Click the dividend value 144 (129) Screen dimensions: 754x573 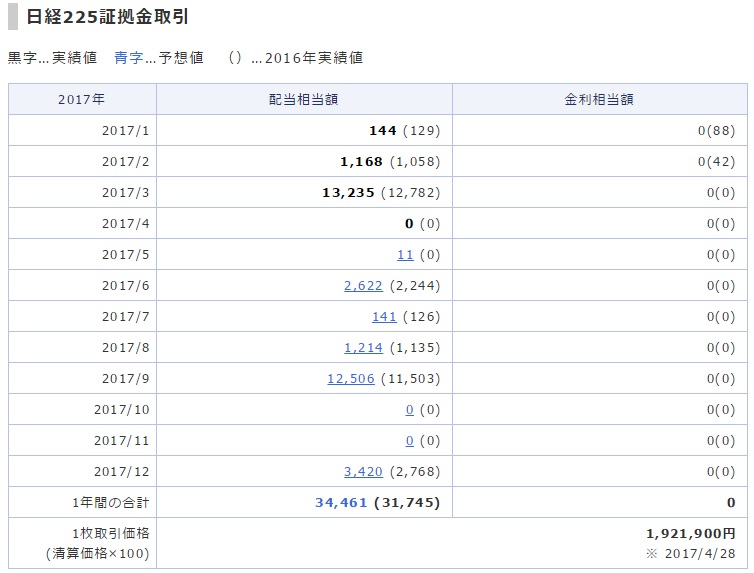click(404, 131)
